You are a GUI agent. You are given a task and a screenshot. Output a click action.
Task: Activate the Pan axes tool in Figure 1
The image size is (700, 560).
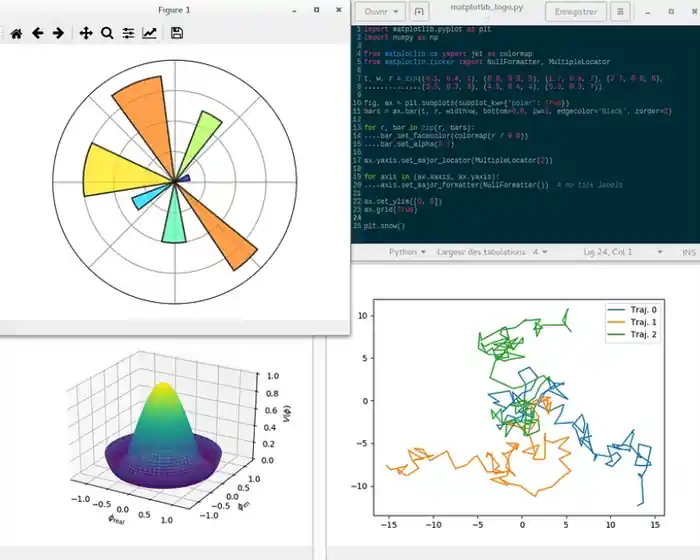(x=86, y=33)
